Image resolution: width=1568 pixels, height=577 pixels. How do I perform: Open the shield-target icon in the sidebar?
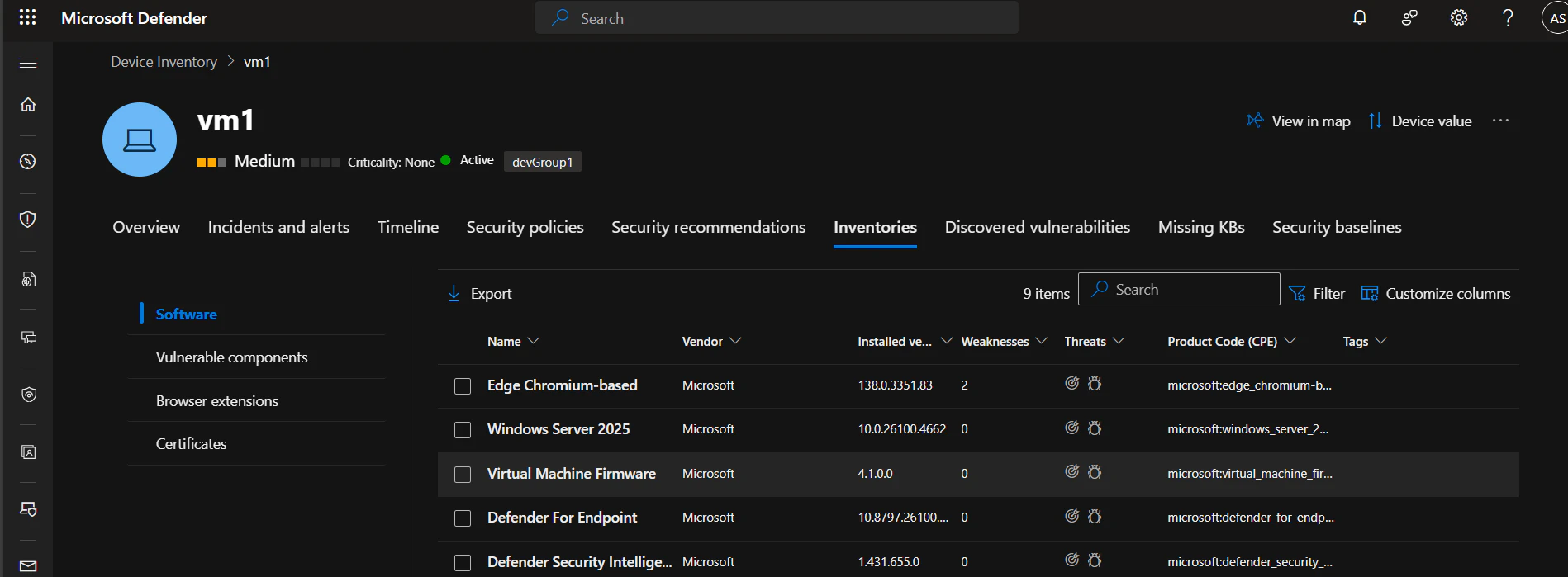pyautogui.click(x=28, y=395)
